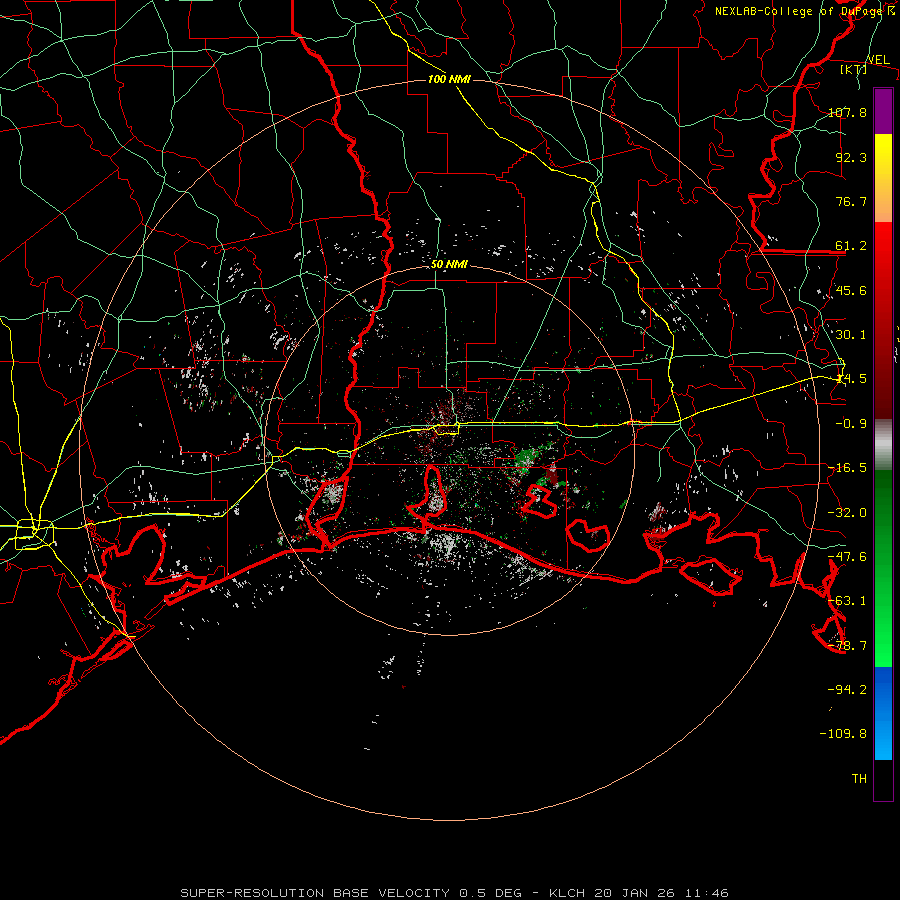Click the -63.1 velocity scale value
Viewport: 900px width, 900px height.
847,601
